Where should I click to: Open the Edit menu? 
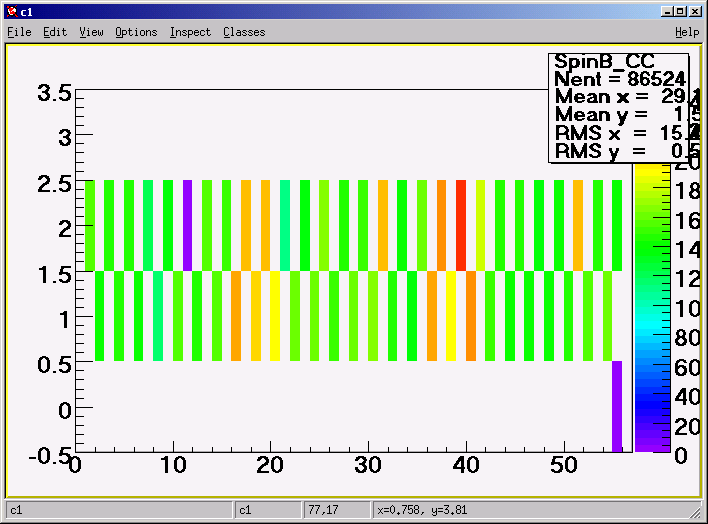coord(55,32)
